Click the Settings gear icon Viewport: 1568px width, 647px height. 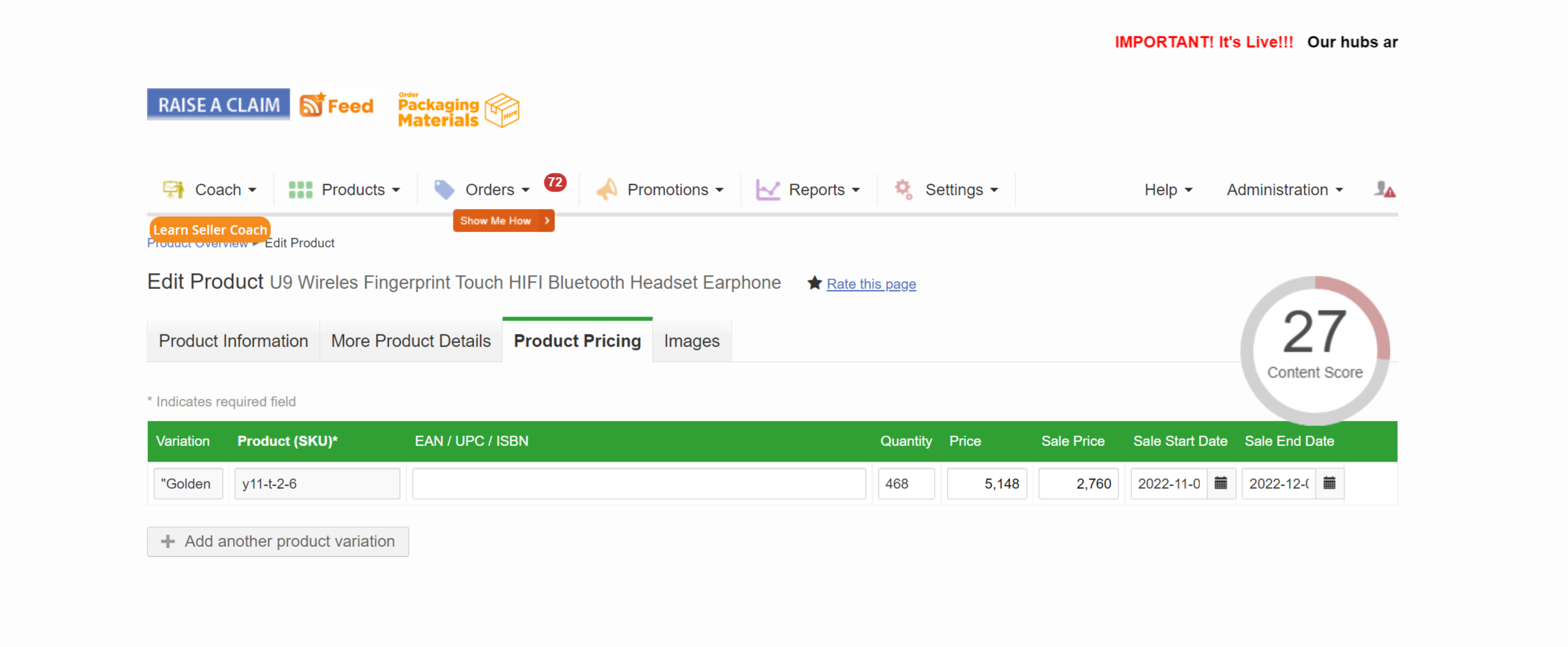(903, 189)
